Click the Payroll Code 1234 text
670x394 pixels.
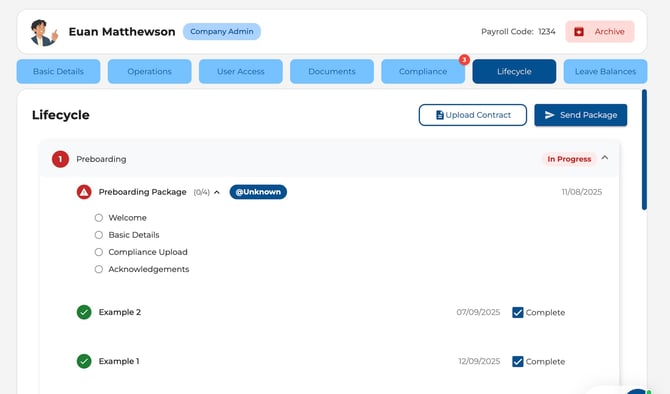tap(518, 32)
